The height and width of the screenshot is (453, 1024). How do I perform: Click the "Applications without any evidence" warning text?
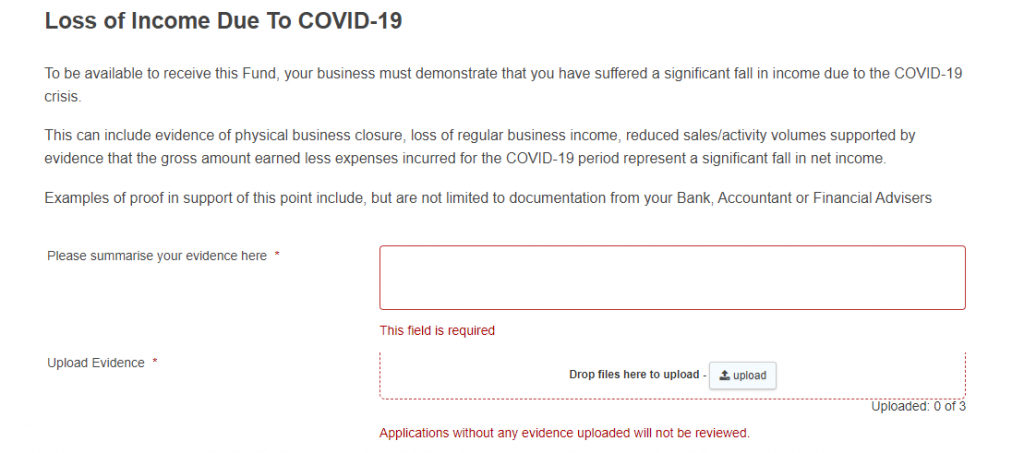point(564,433)
